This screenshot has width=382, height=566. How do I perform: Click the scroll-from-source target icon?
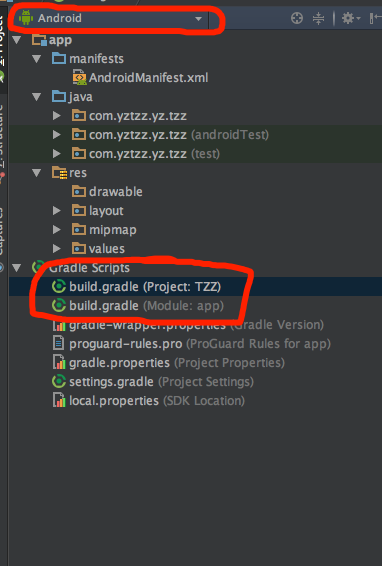(x=297, y=18)
